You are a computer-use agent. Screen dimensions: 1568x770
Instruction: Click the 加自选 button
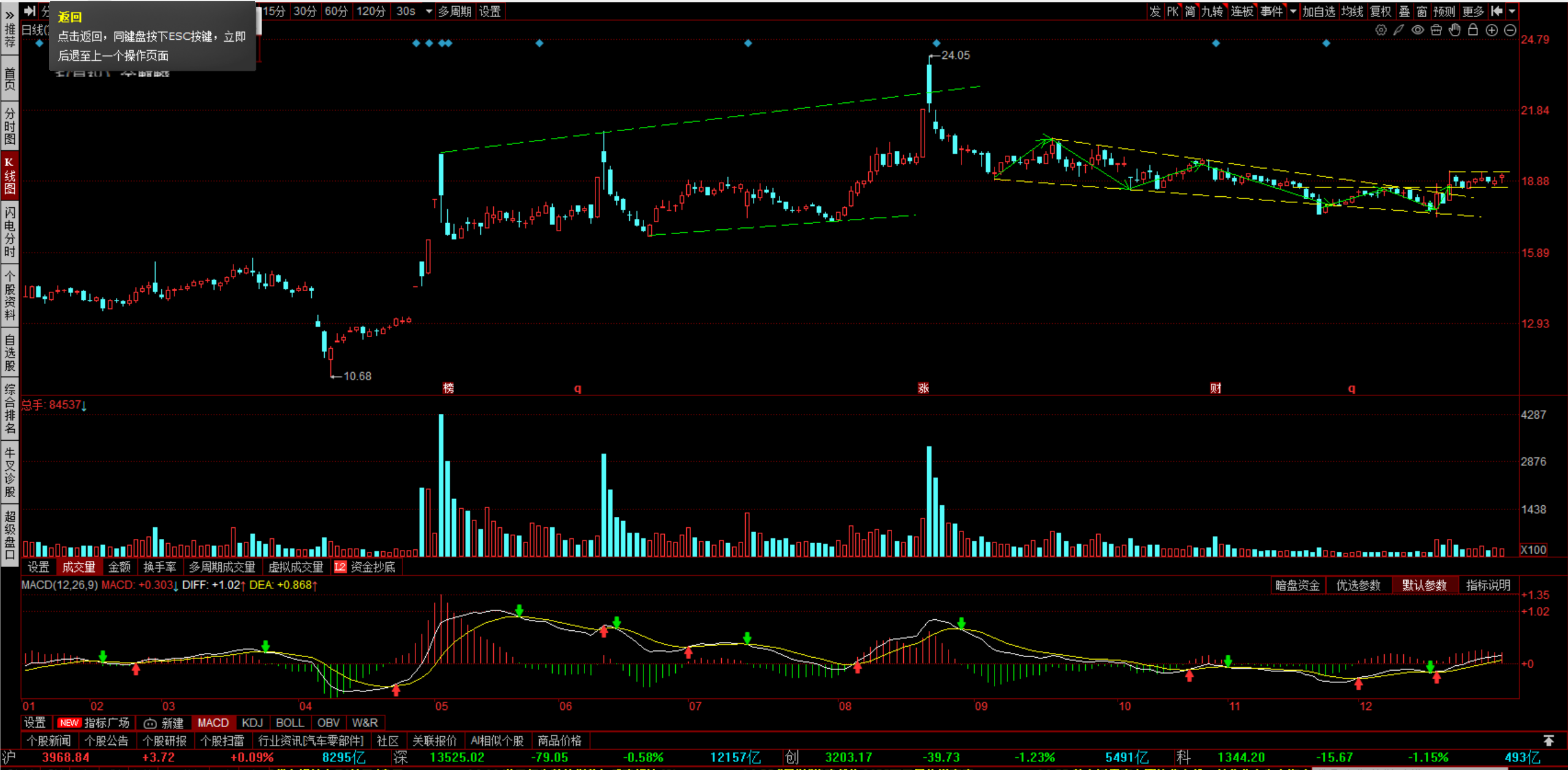click(1319, 11)
